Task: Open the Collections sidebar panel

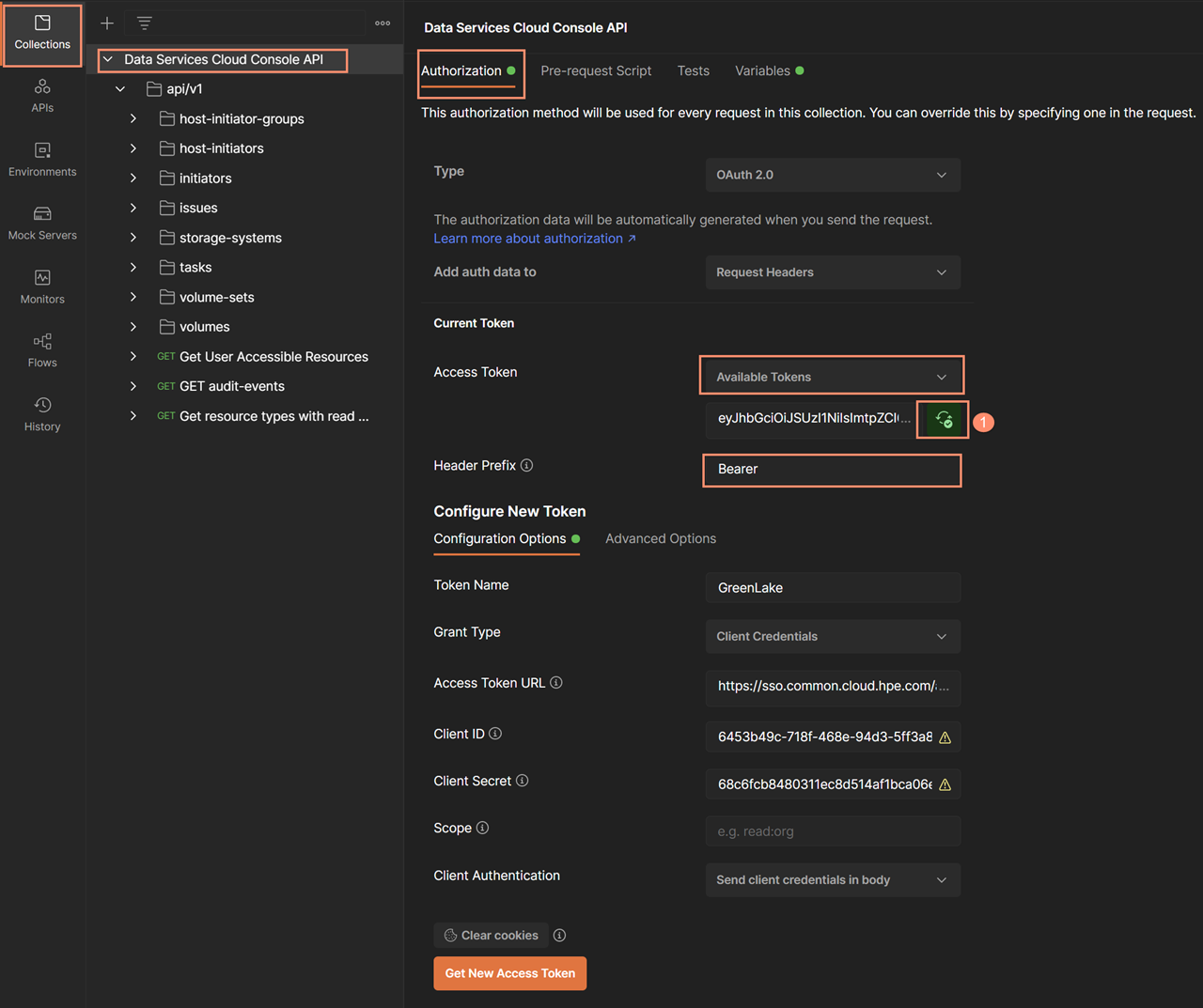Action: (42, 35)
